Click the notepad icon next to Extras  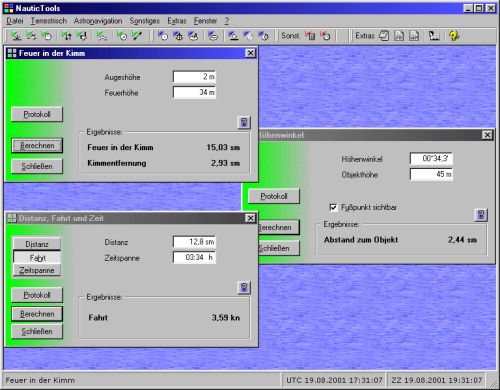pyautogui.click(x=384, y=35)
